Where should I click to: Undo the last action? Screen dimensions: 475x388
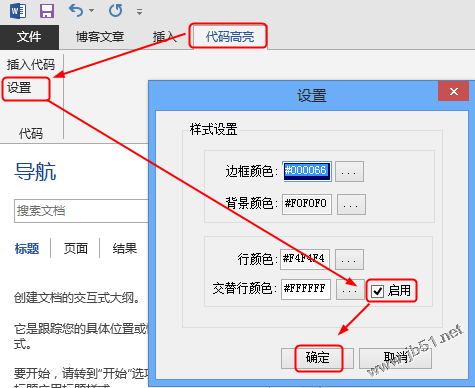(76, 11)
